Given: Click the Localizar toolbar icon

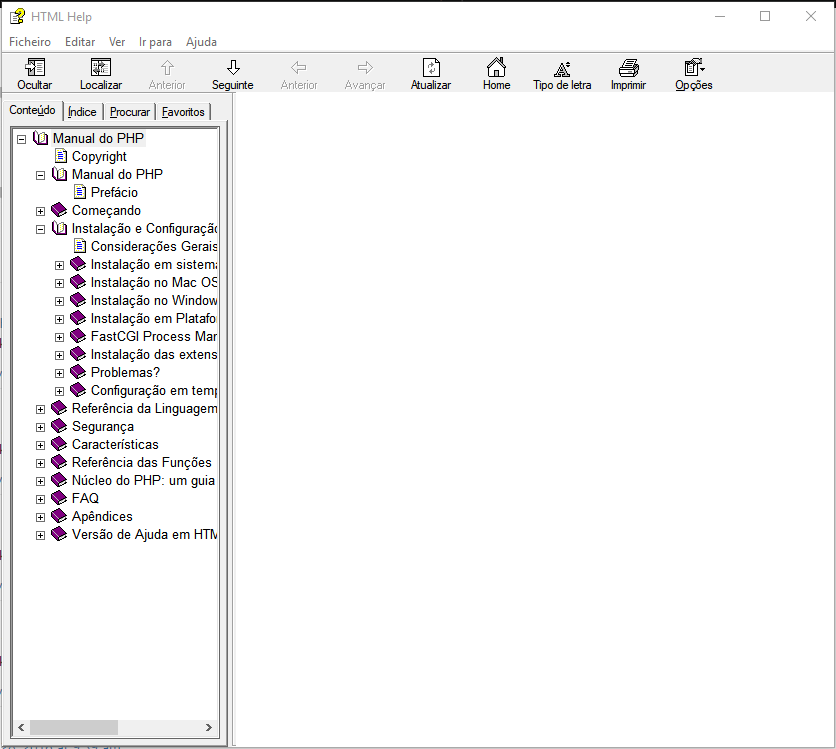Looking at the screenshot, I should click(100, 68).
